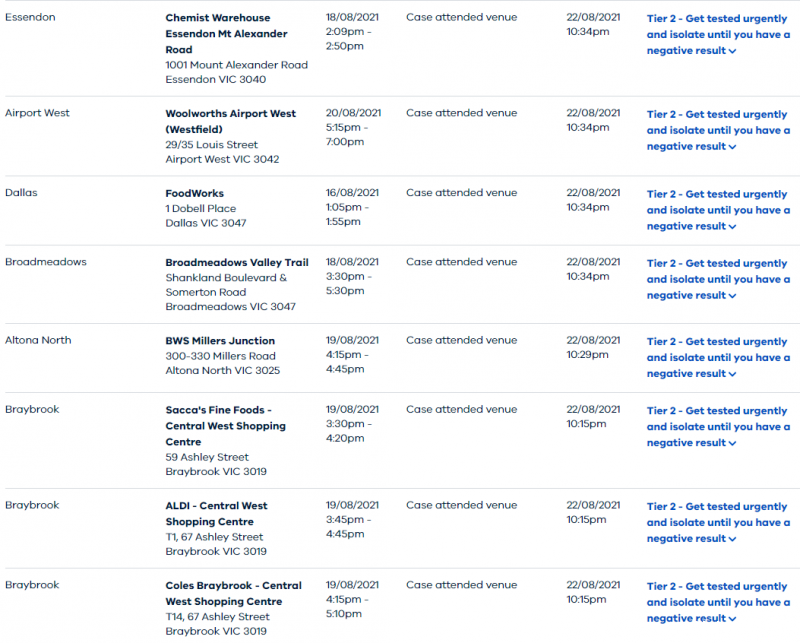Expand Tier 2 advice for Chemist Warehouse Essendon
Screen dimensions: 800x643
click(x=717, y=34)
